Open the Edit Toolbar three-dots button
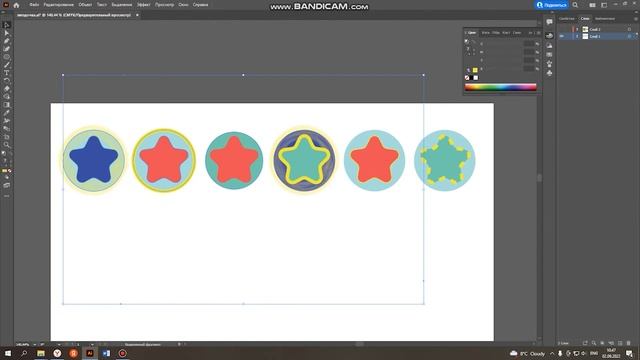The width and height of the screenshot is (640, 360). (7, 196)
